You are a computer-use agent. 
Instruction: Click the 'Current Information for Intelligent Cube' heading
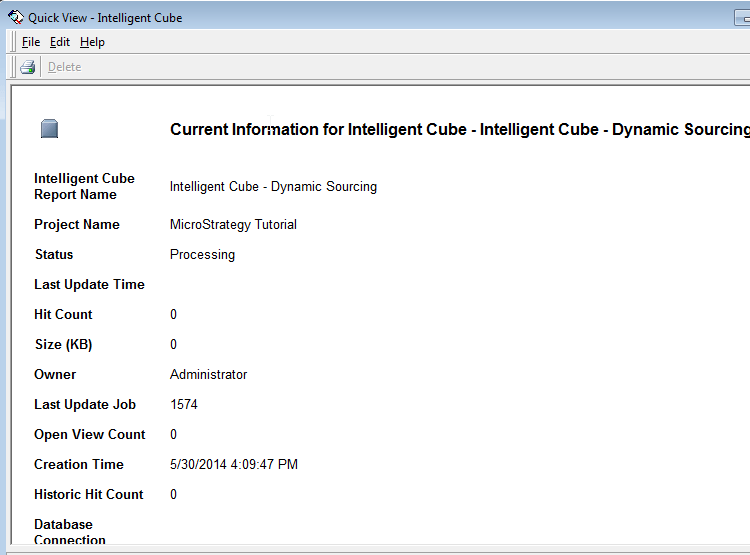tap(459, 130)
